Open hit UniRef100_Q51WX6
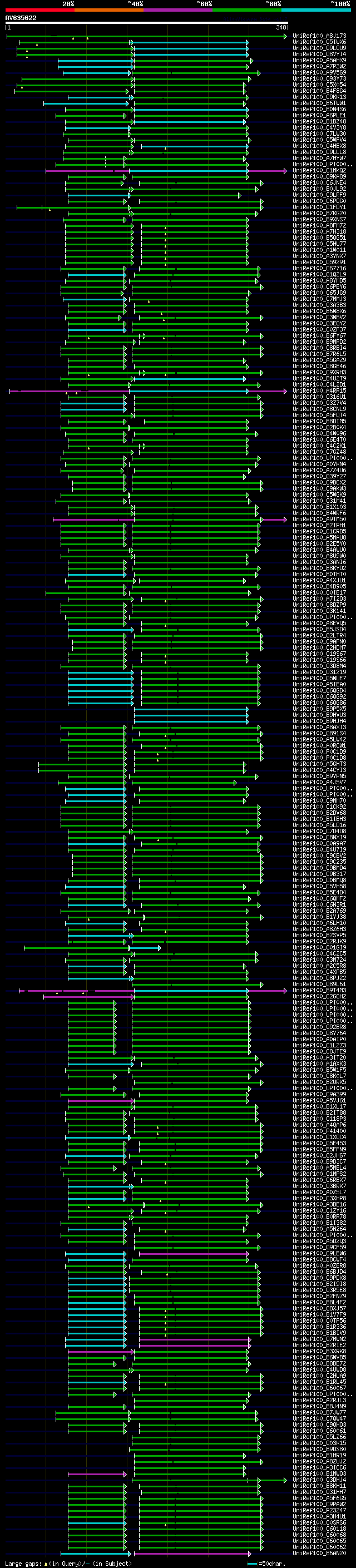 [319, 42]
